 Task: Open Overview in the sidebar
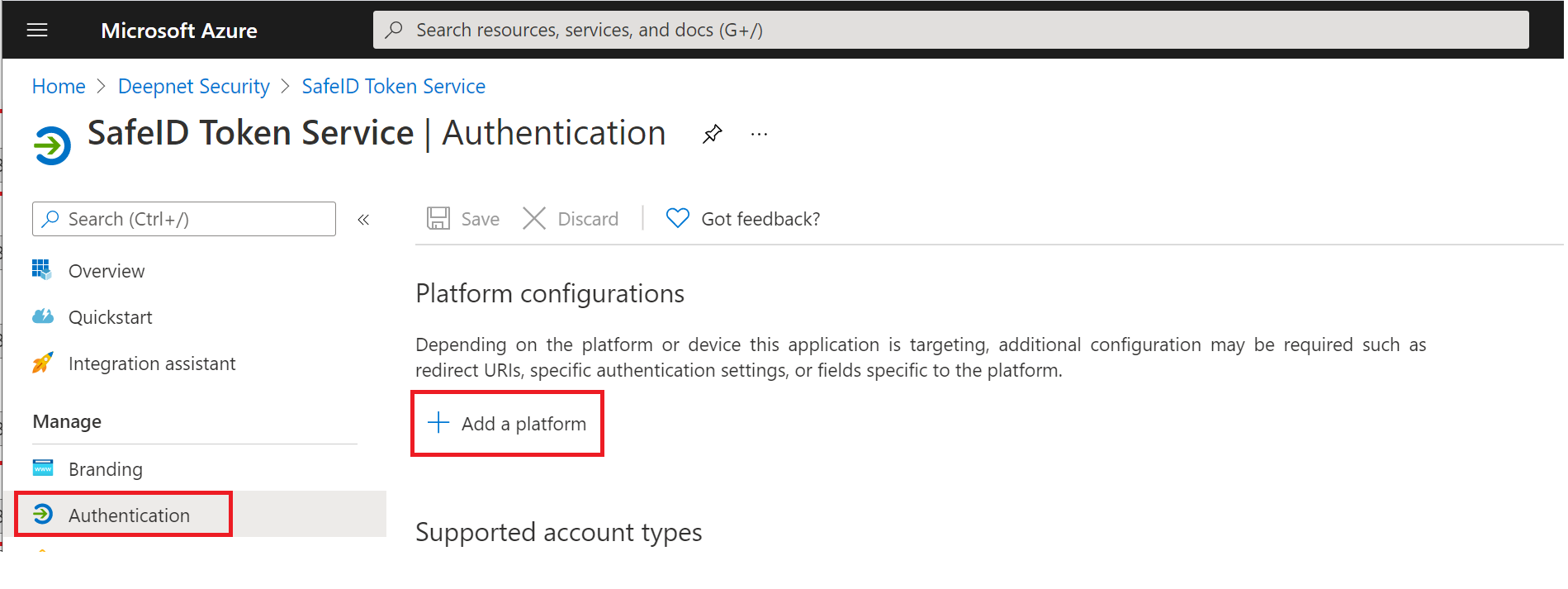pos(107,271)
